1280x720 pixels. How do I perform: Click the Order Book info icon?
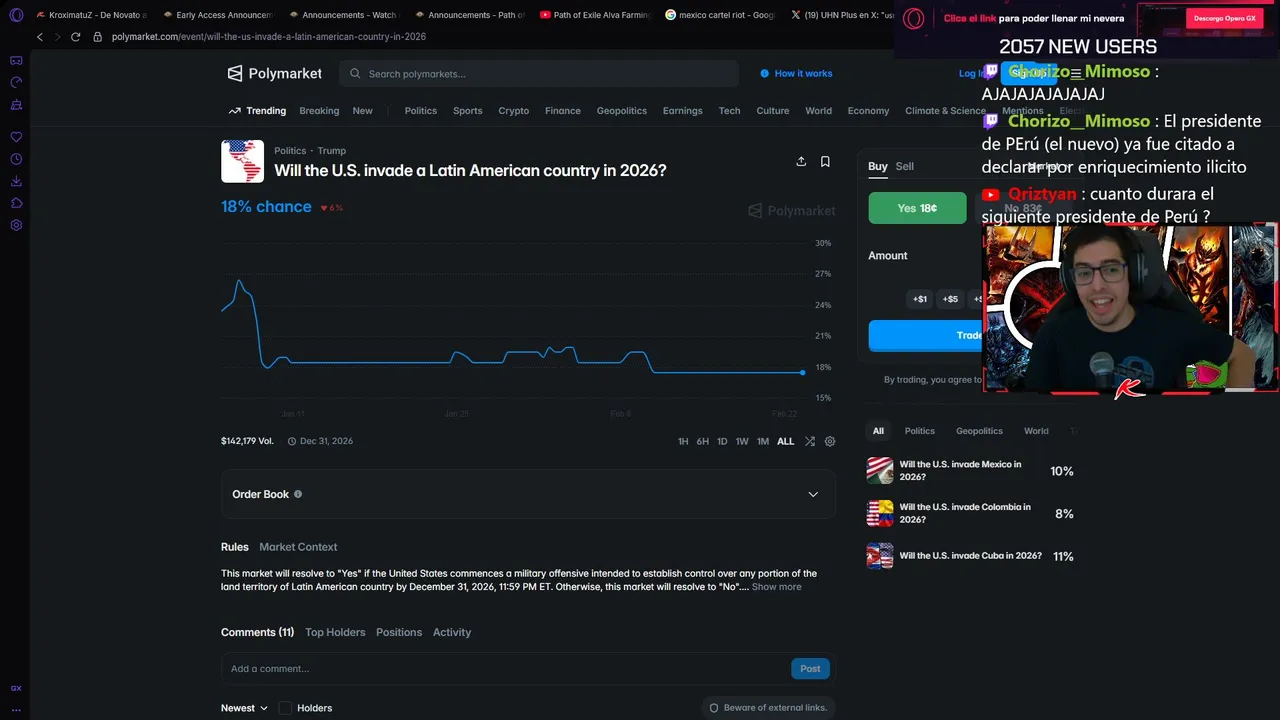pyautogui.click(x=298, y=494)
